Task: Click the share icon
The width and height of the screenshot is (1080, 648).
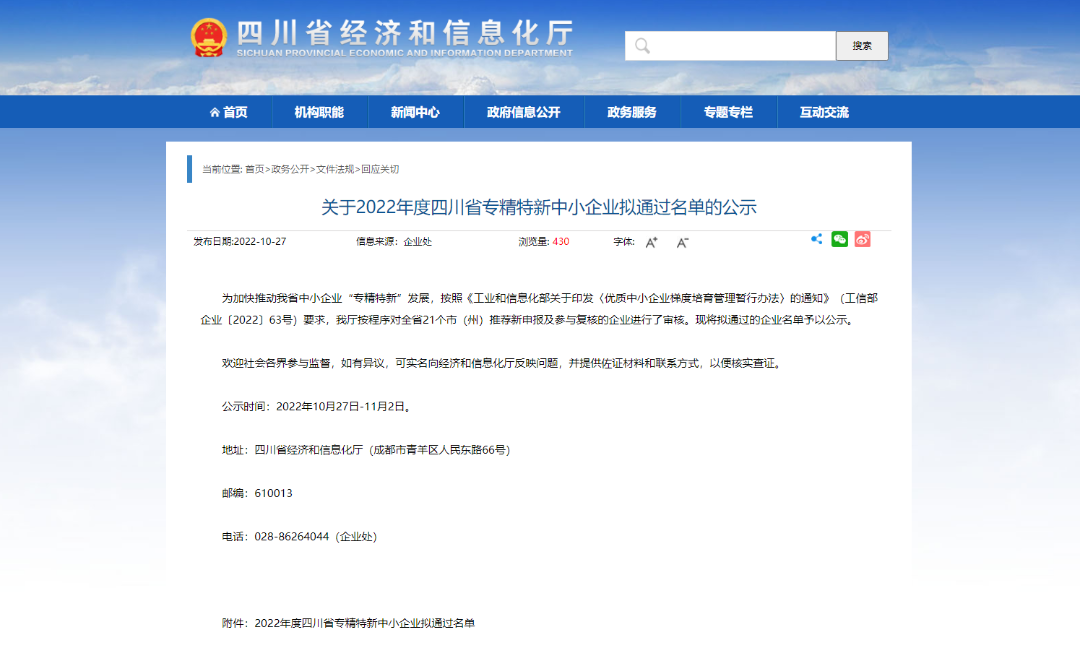Action: click(817, 239)
